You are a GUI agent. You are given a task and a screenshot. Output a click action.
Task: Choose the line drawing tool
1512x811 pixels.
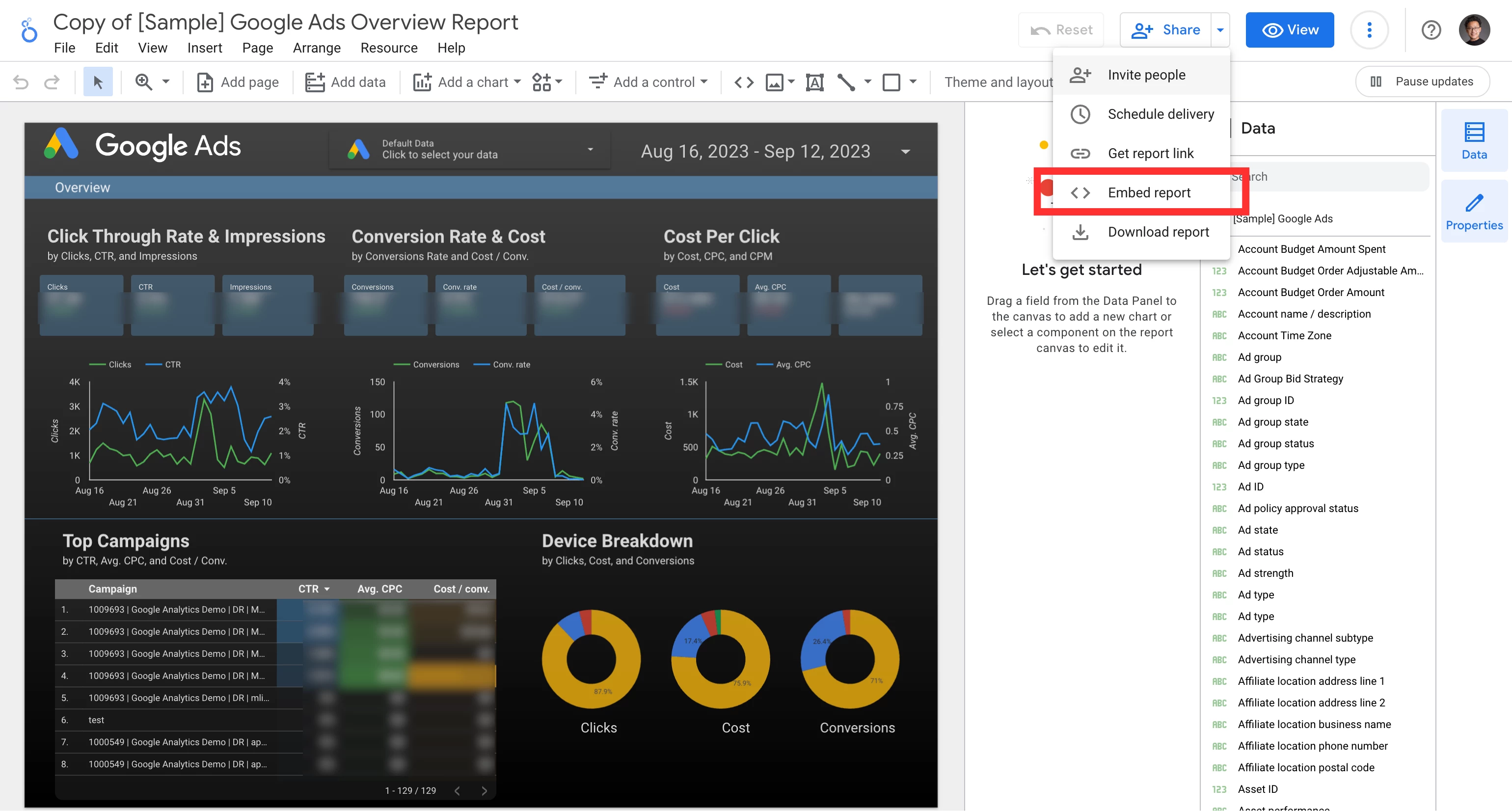pos(846,82)
